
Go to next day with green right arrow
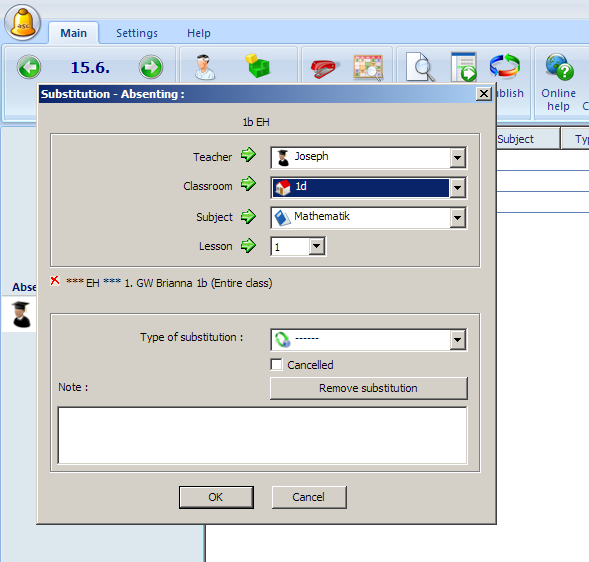click(x=151, y=67)
